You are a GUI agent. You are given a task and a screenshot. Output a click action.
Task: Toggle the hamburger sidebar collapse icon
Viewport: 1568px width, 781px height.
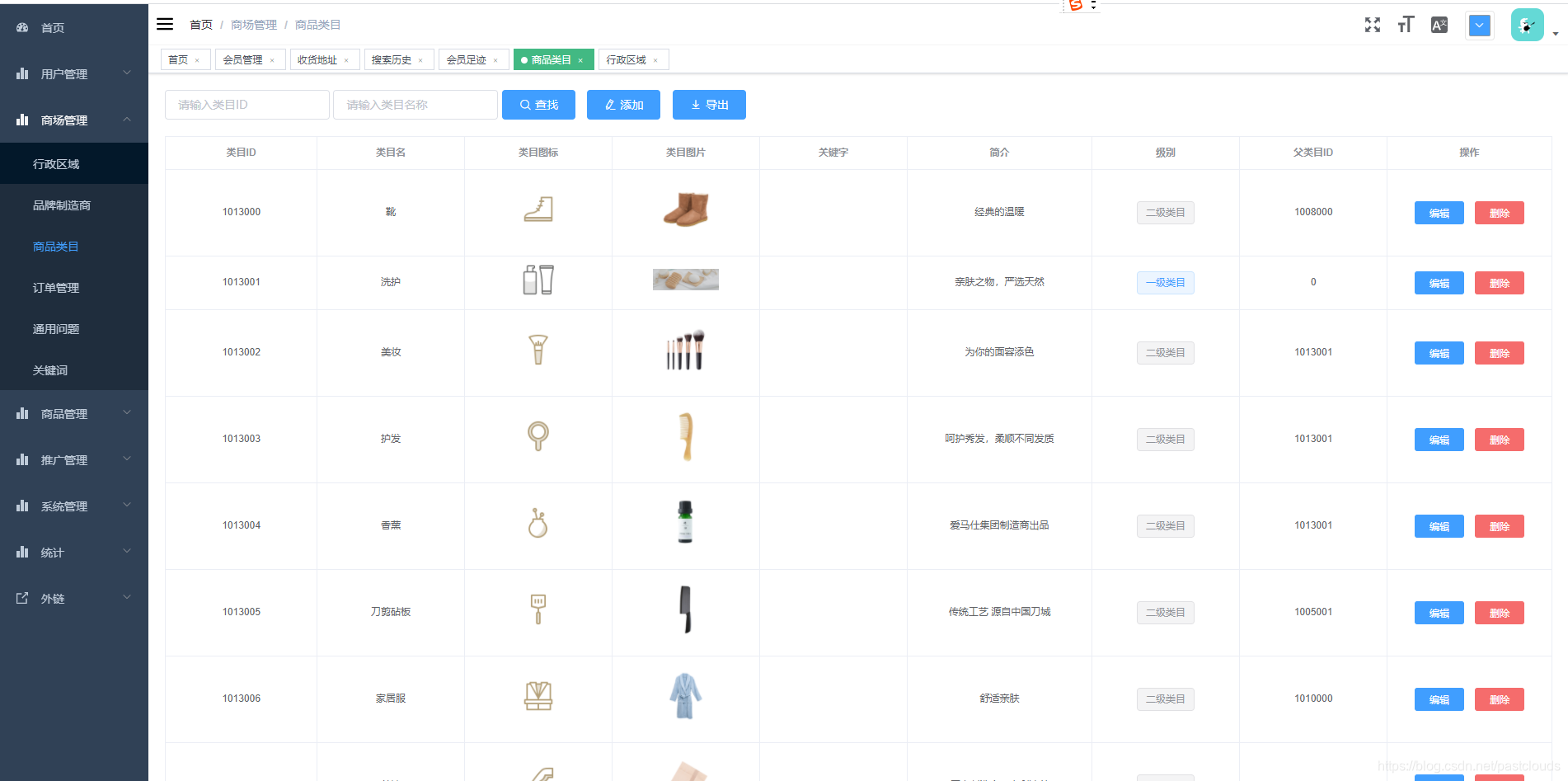(165, 24)
